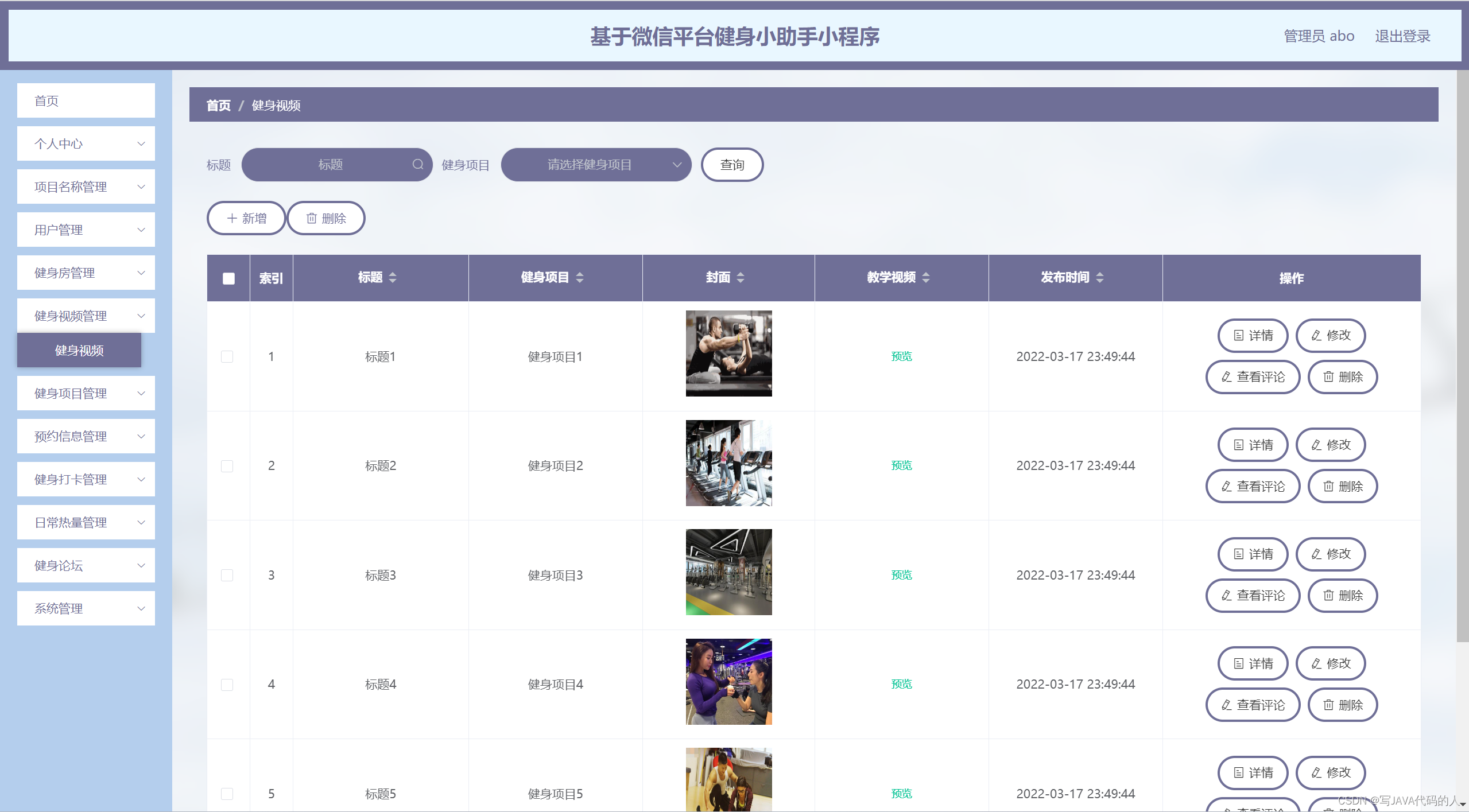Open the cover thumbnail of 标题2
The height and width of the screenshot is (812, 1469).
(x=728, y=463)
